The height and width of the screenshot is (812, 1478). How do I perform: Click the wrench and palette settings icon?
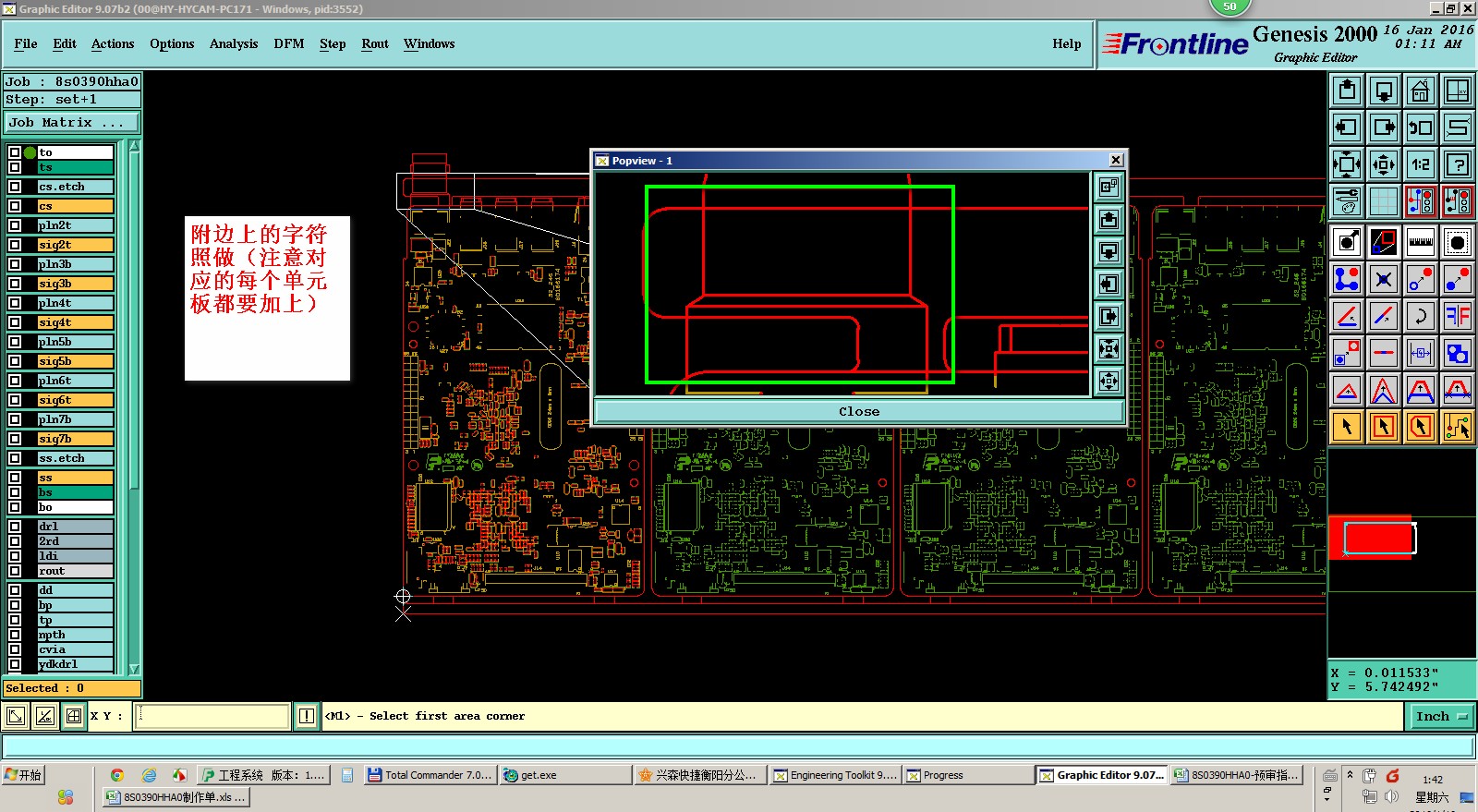tap(1346, 201)
